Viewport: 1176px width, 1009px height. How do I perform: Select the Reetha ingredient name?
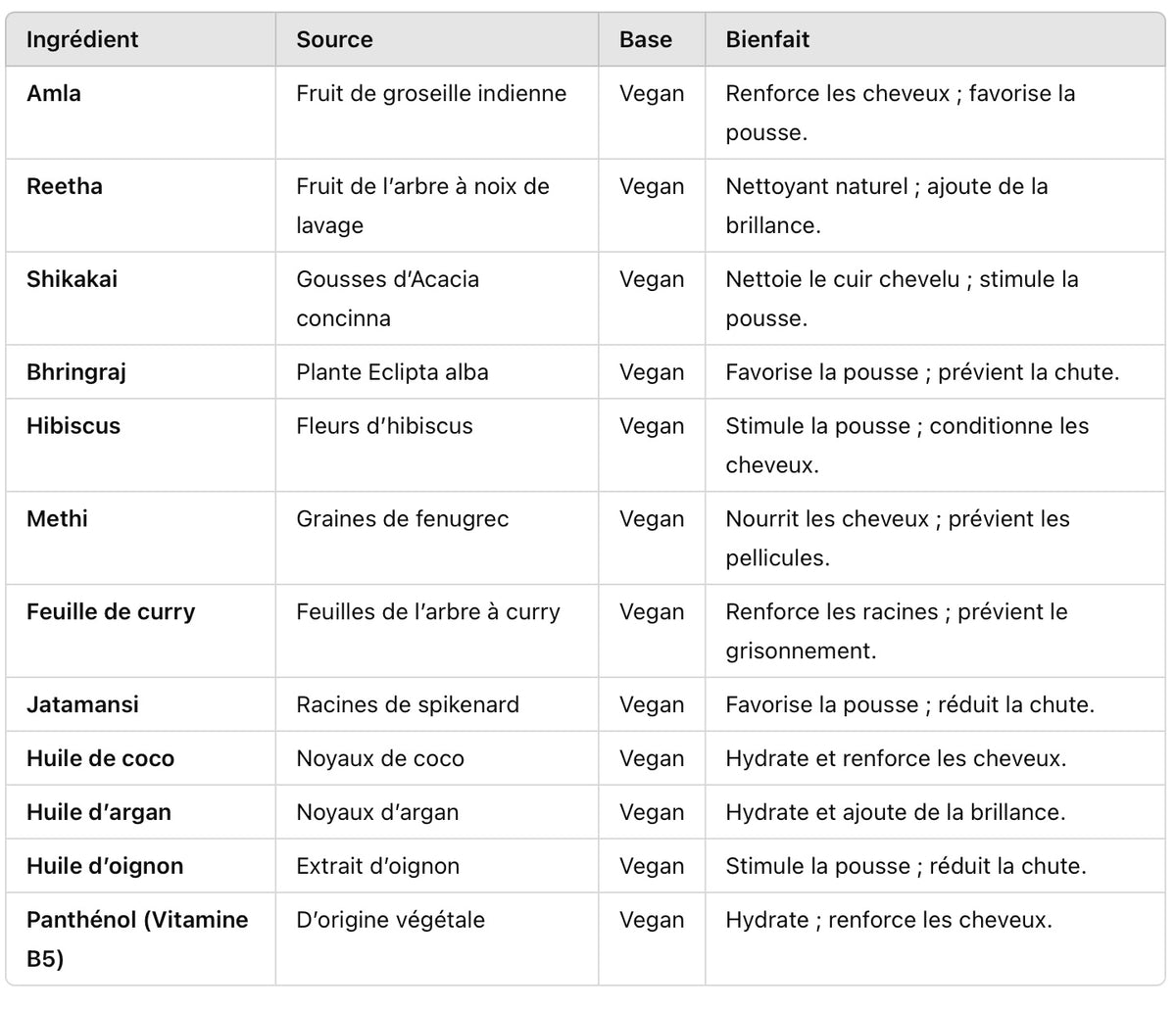click(65, 187)
